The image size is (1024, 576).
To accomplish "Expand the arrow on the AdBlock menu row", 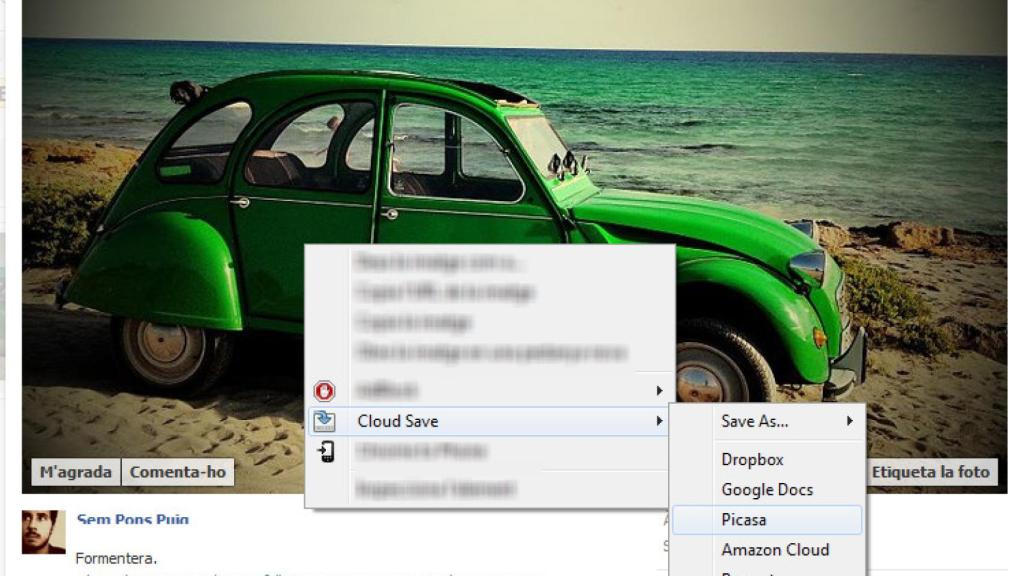I will [659, 390].
